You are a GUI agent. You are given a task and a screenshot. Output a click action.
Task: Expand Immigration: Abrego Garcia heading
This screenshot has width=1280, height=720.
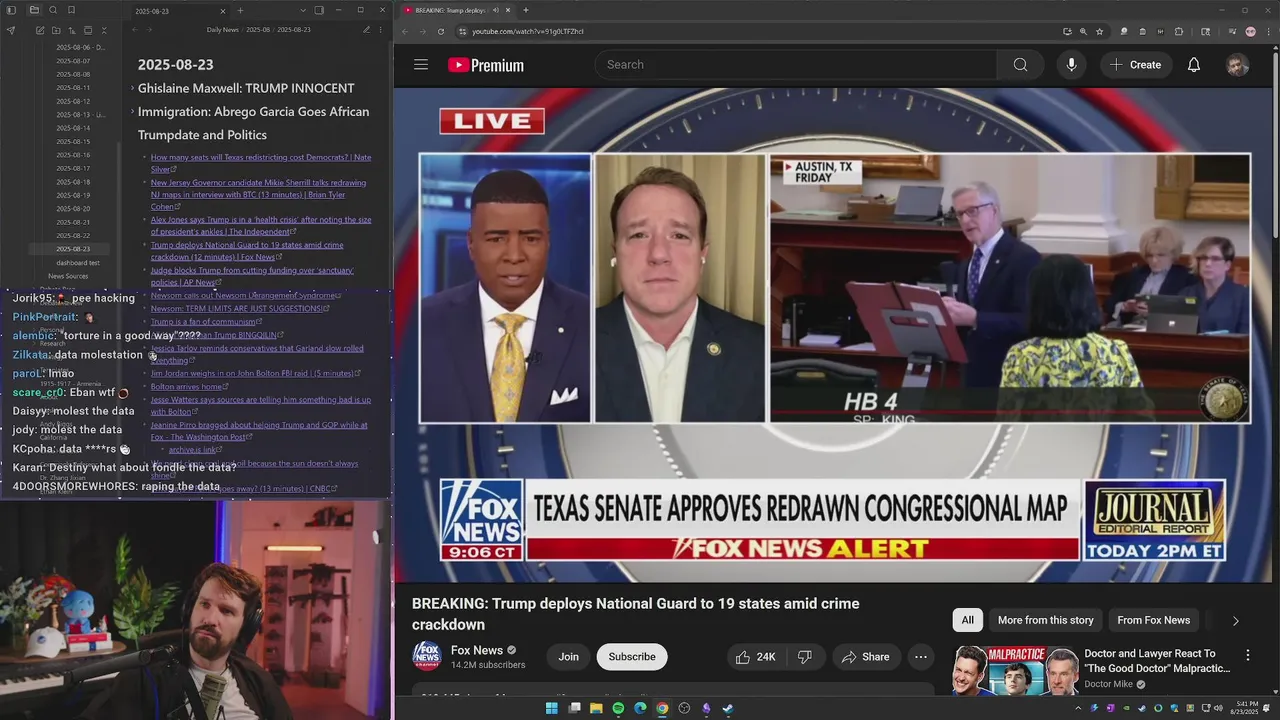(132, 112)
